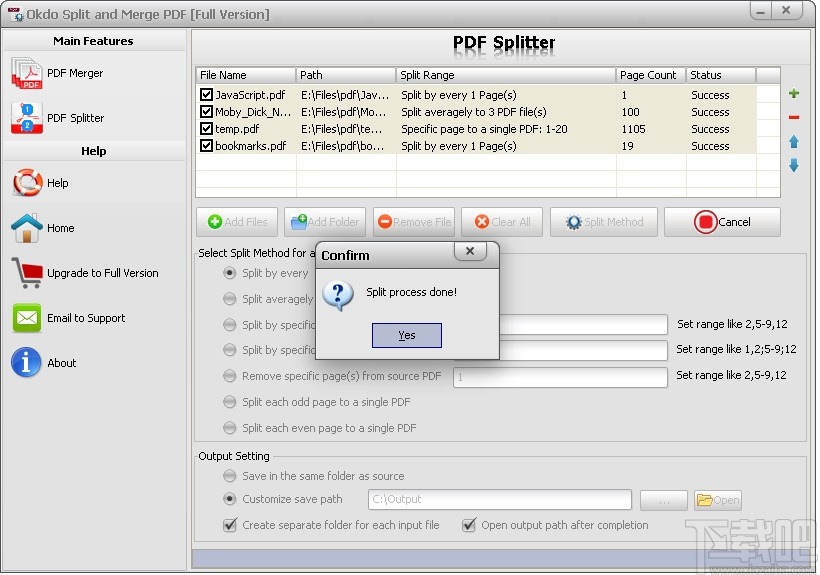The image size is (820, 575).
Task: Sort by the Split Range column header
Action: point(506,75)
